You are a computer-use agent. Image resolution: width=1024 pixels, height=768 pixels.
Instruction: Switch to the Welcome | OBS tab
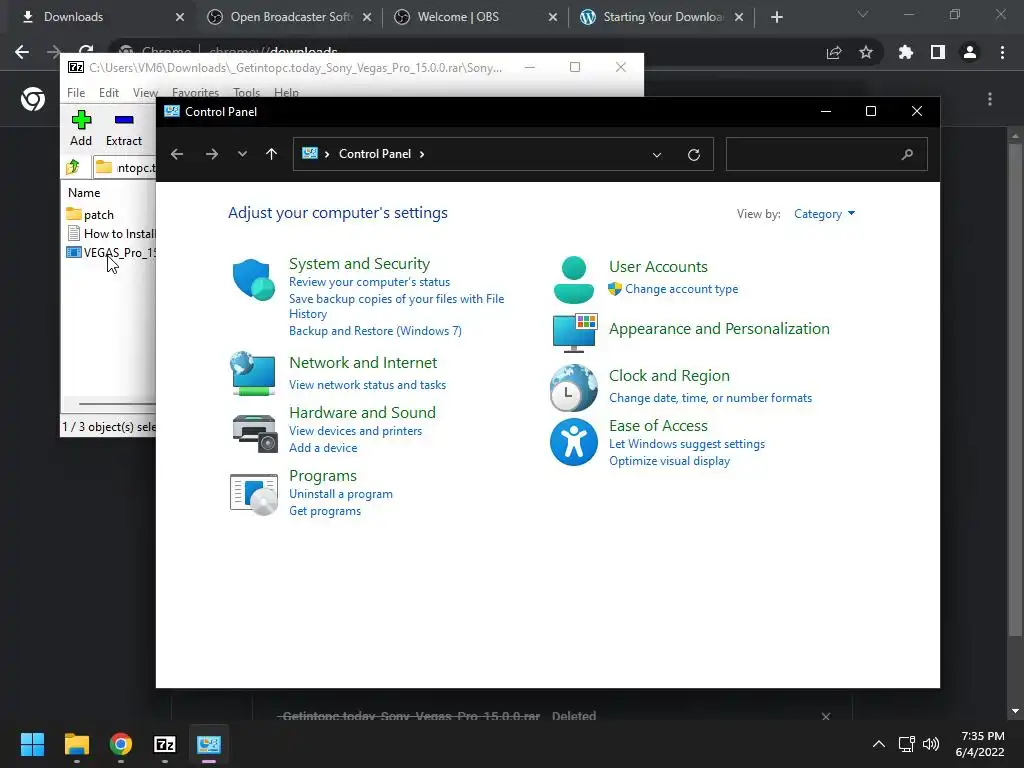[477, 17]
